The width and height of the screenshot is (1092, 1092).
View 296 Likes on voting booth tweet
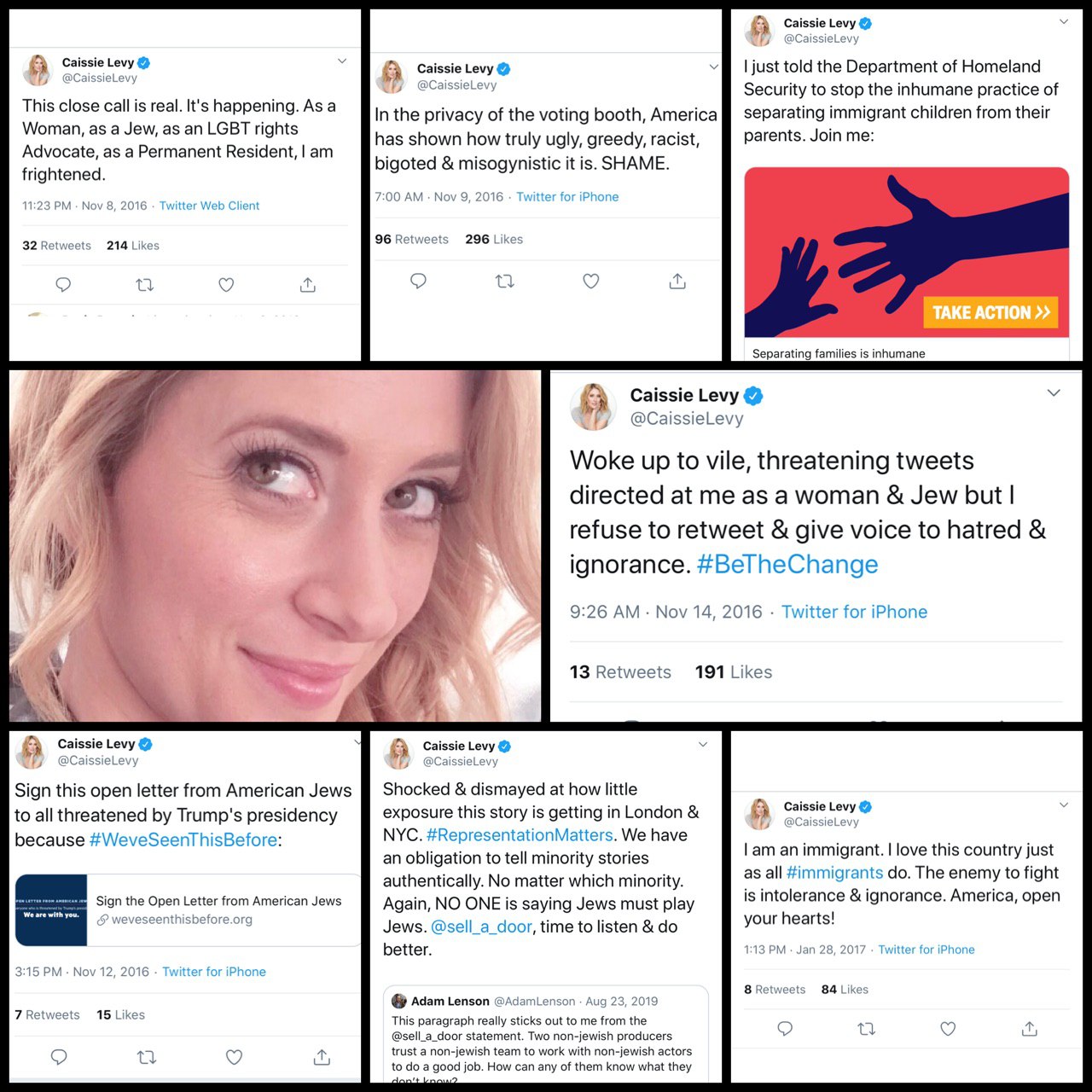tap(494, 240)
